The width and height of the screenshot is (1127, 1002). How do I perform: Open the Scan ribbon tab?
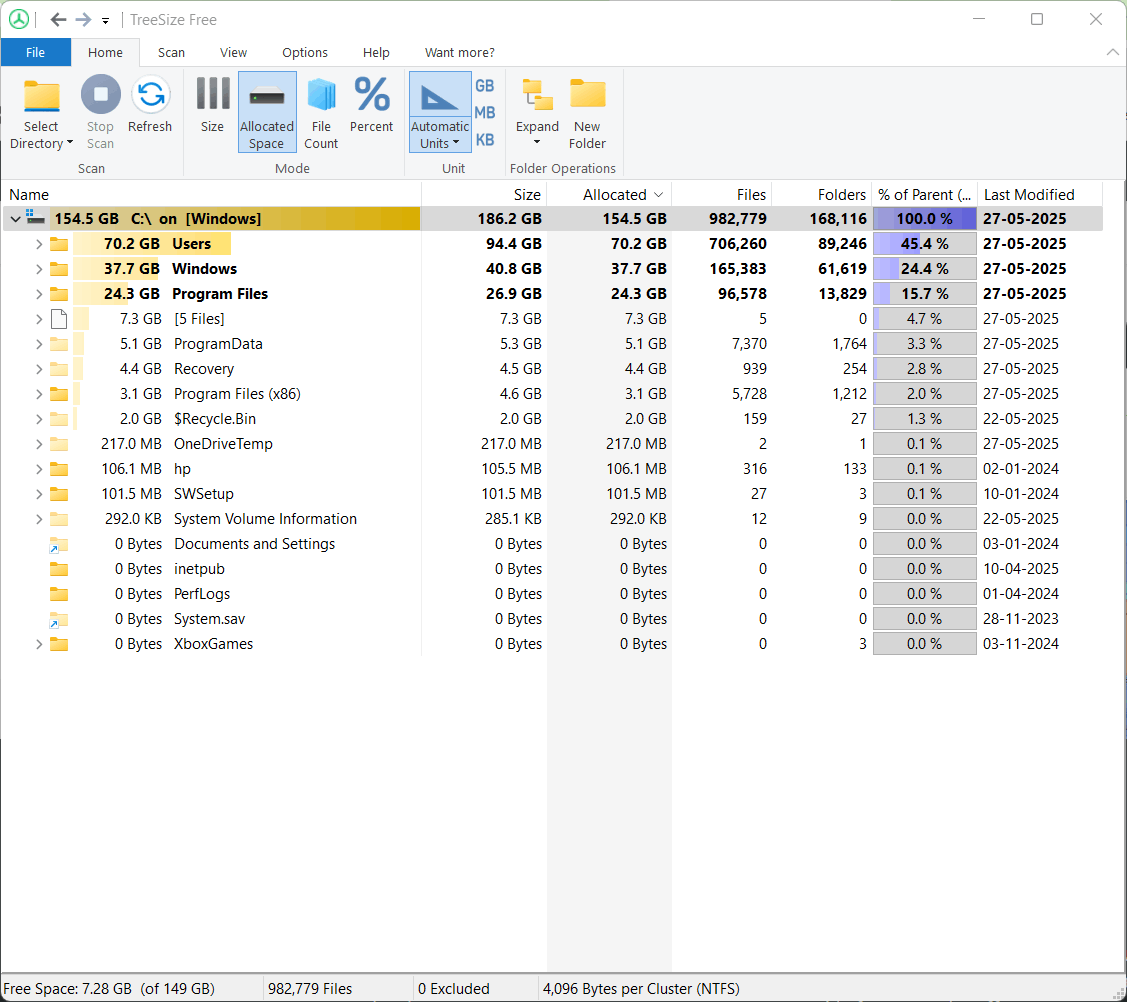pos(171,52)
